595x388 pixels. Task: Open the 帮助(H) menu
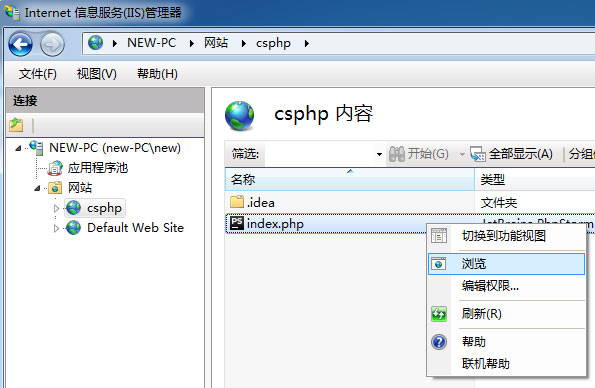(x=157, y=74)
